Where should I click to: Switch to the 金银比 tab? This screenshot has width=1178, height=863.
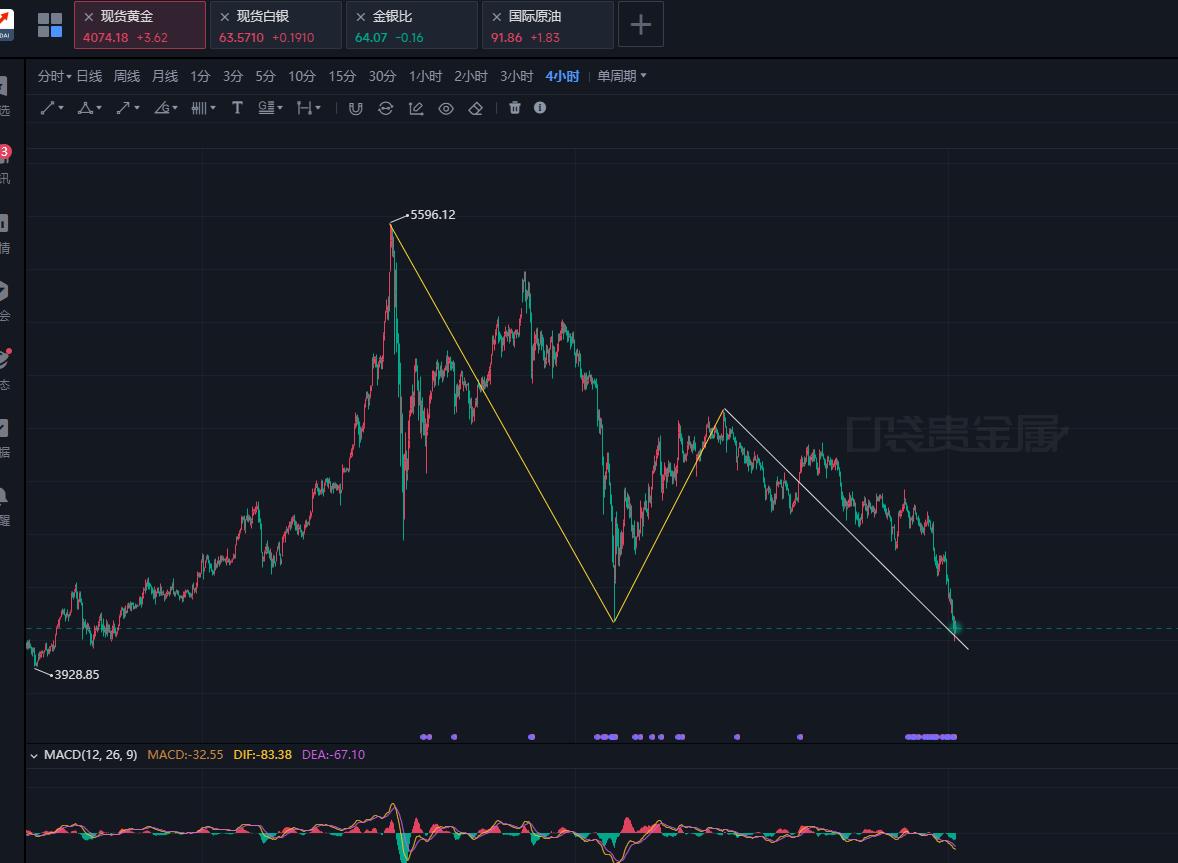[412, 25]
